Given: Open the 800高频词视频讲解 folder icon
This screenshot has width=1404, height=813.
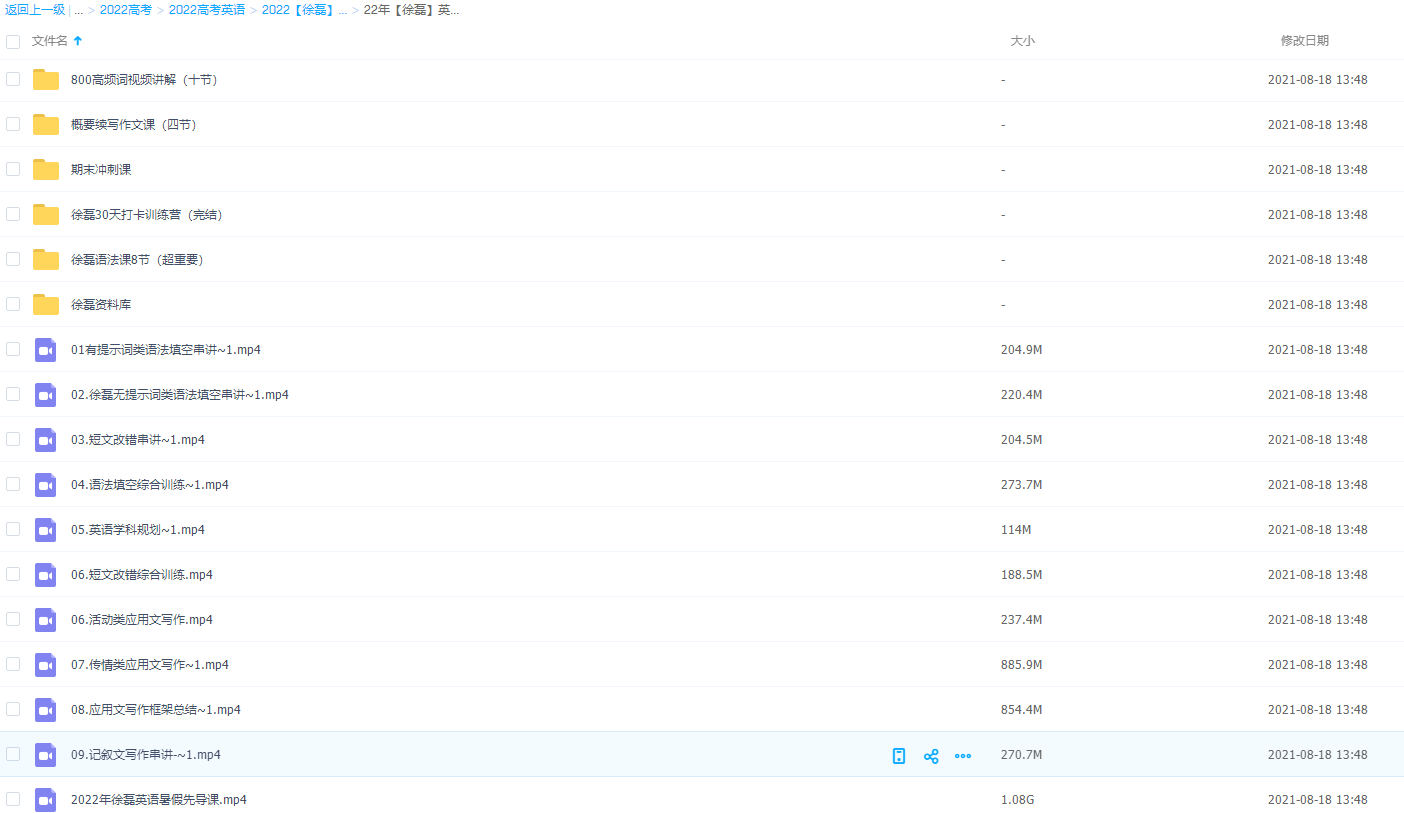Looking at the screenshot, I should [x=46, y=80].
